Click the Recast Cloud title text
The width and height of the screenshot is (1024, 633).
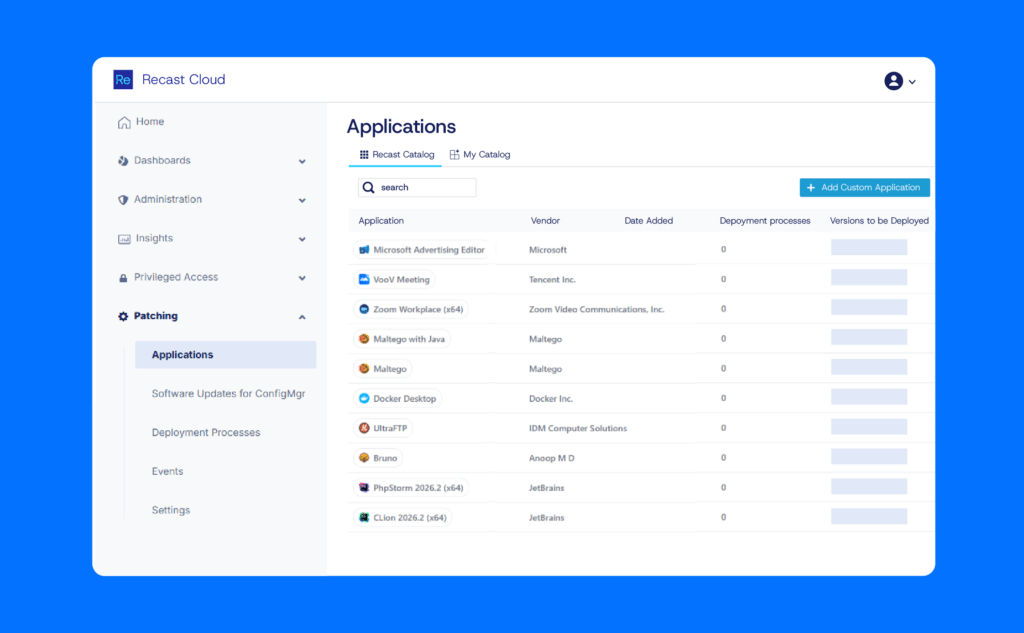pyautogui.click(x=184, y=80)
